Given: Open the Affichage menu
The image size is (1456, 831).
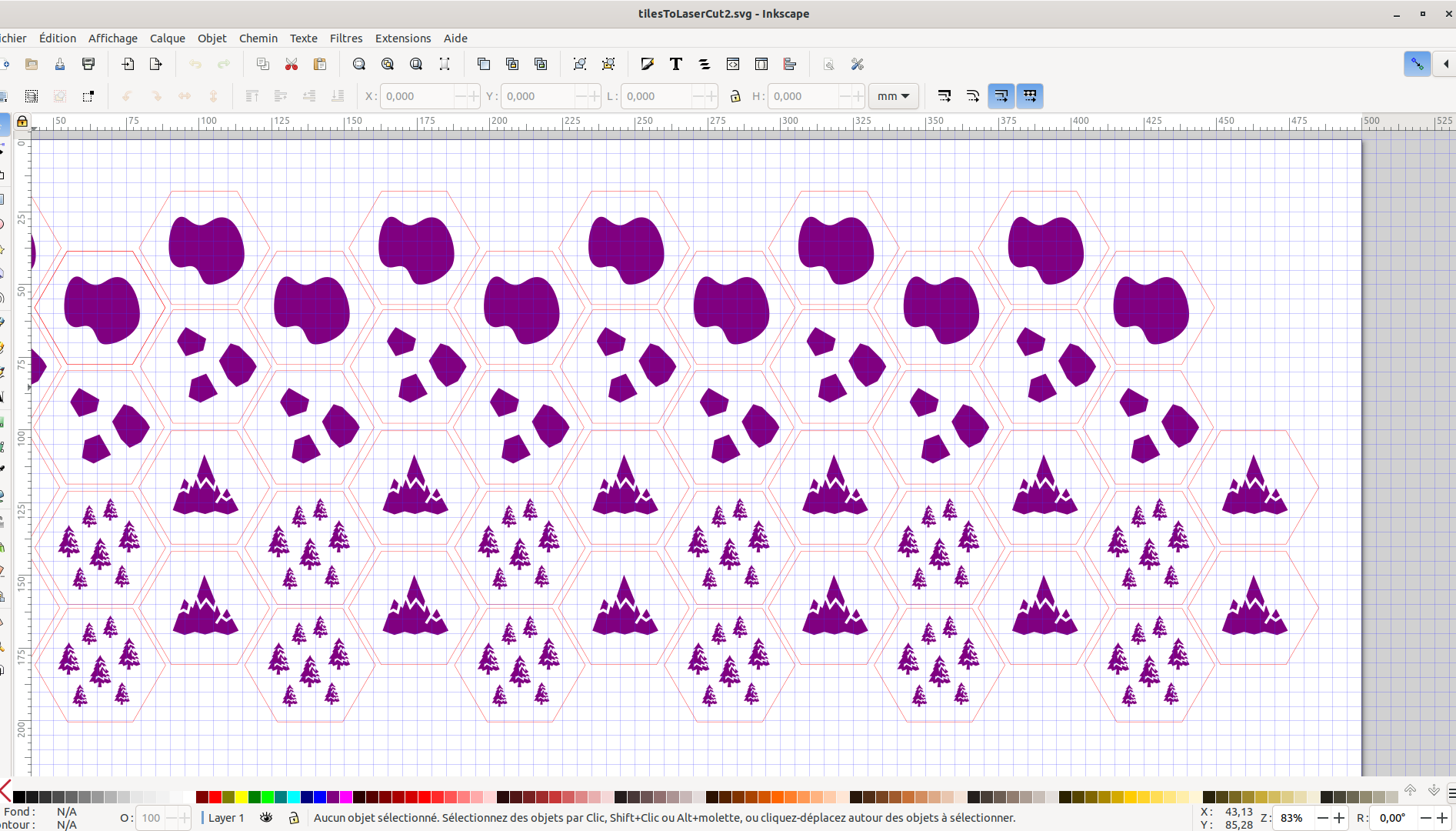Looking at the screenshot, I should click(x=113, y=38).
